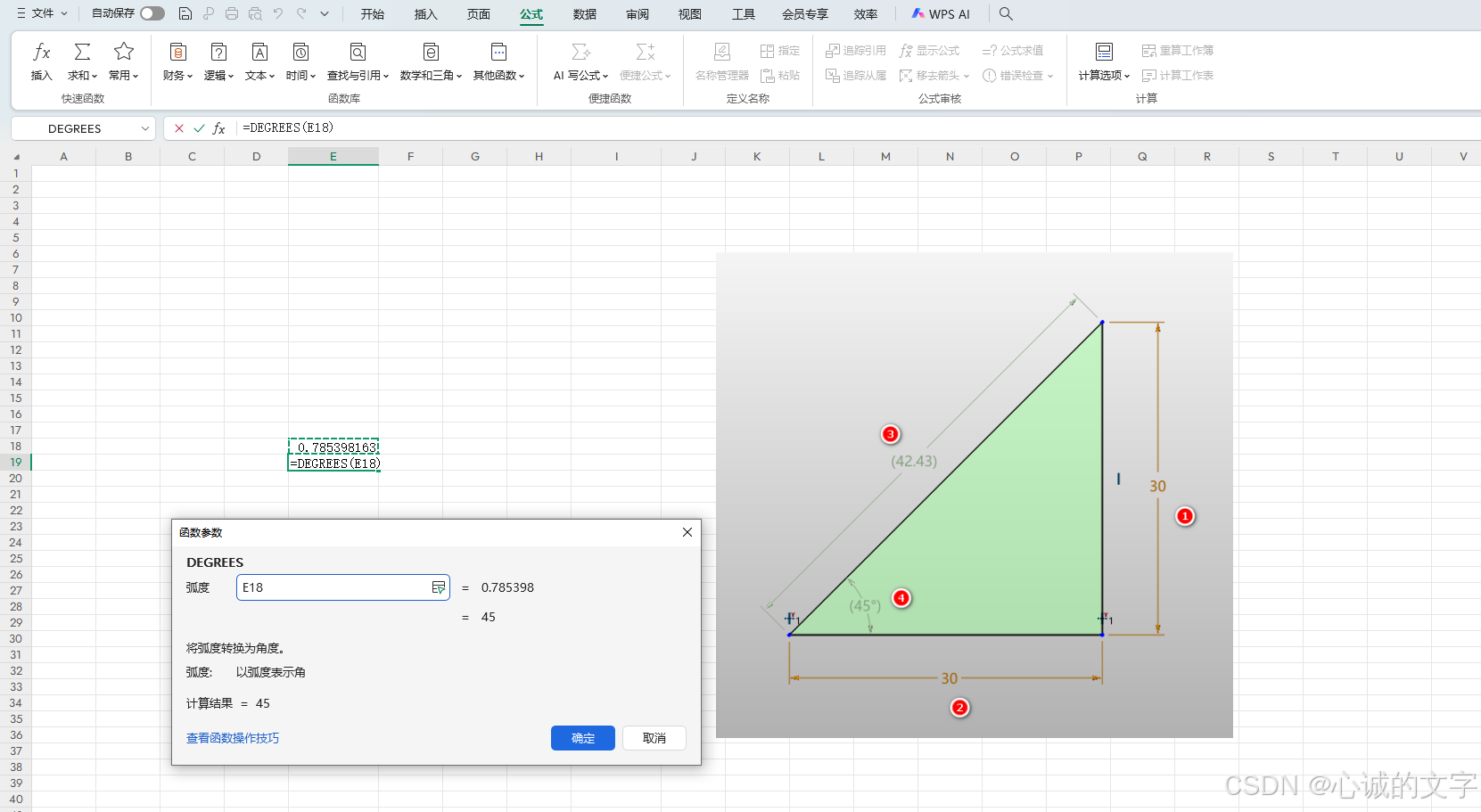Open the 文本 (Text) functions icon
1481x812 pixels.
point(259,62)
